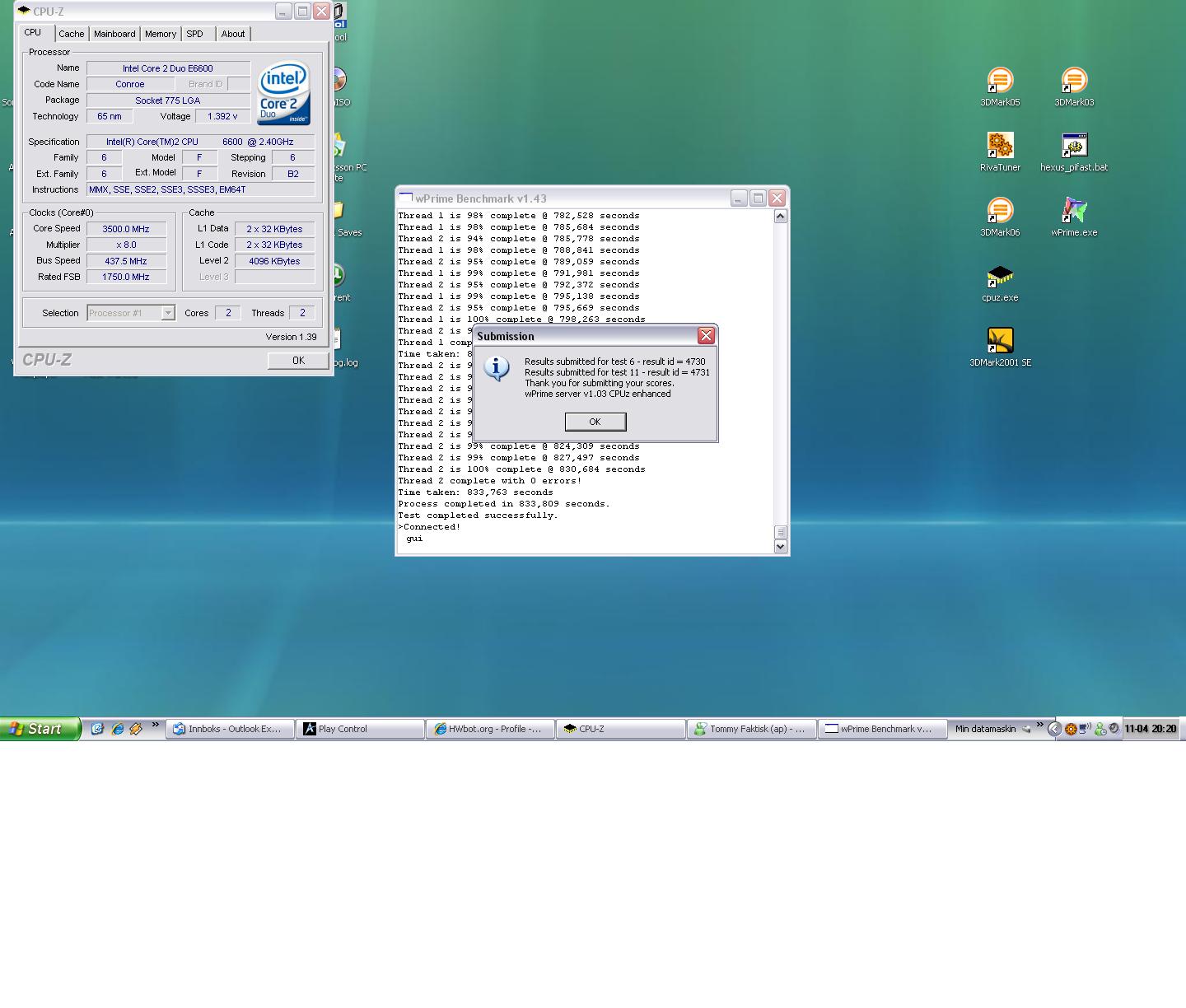This screenshot has width=1186, height=1008.
Task: Click the third quick launch icon
Action: (136, 729)
